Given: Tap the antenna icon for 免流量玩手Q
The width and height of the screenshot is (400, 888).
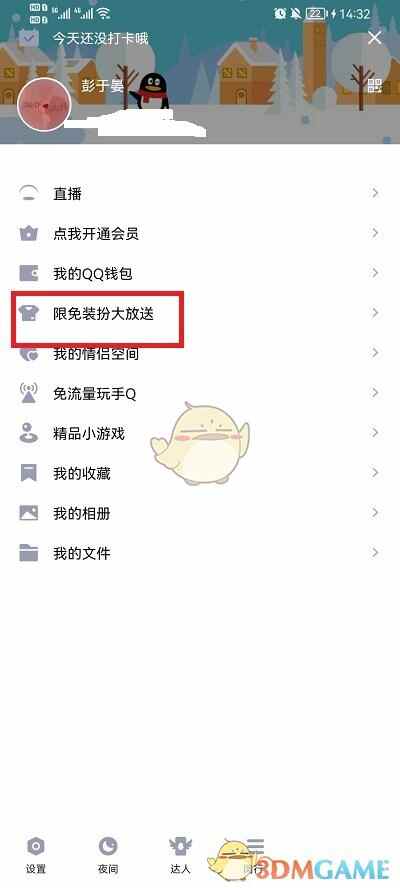Looking at the screenshot, I should [x=28, y=393].
